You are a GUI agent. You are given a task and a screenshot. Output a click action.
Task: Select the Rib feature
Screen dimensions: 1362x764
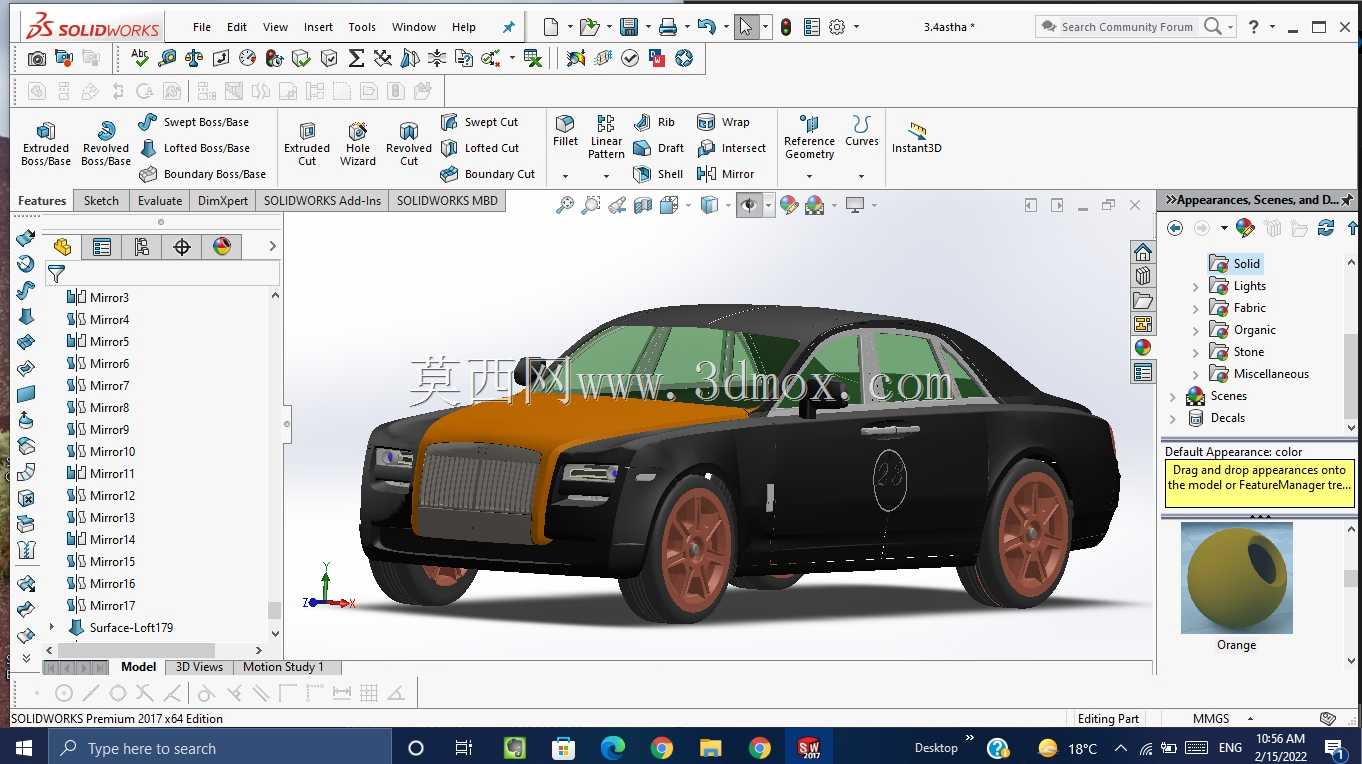coord(654,122)
